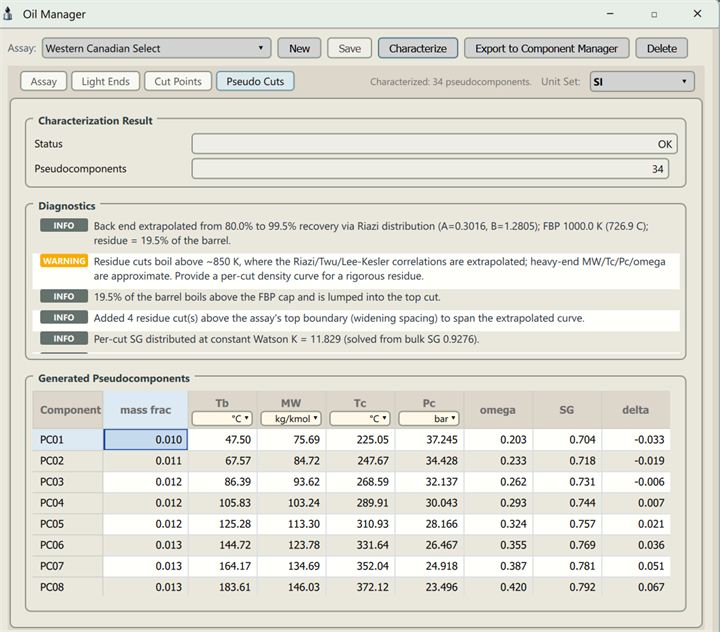Open the MW unit dropdown kg/kmol
The image size is (720, 632).
click(x=291, y=418)
